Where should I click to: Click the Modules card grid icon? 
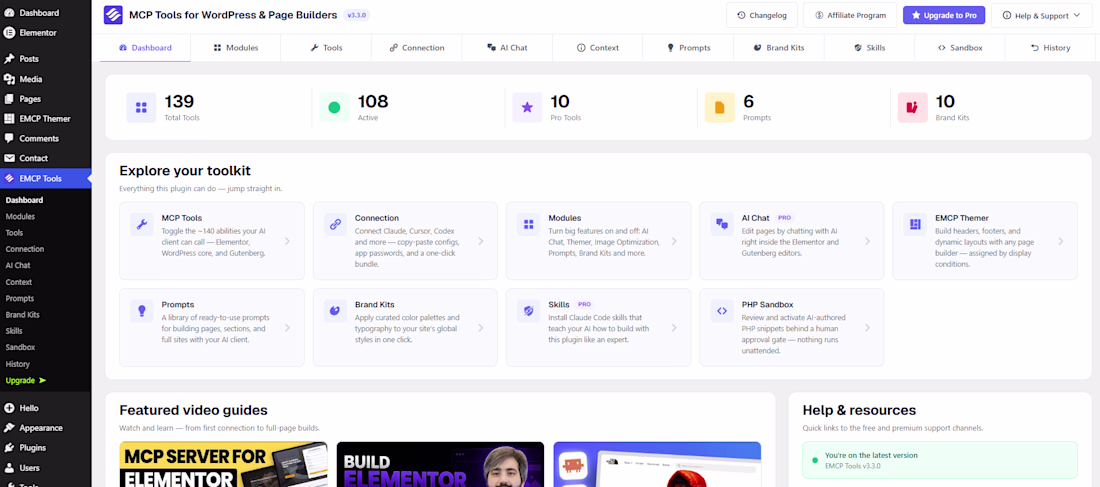tap(528, 225)
